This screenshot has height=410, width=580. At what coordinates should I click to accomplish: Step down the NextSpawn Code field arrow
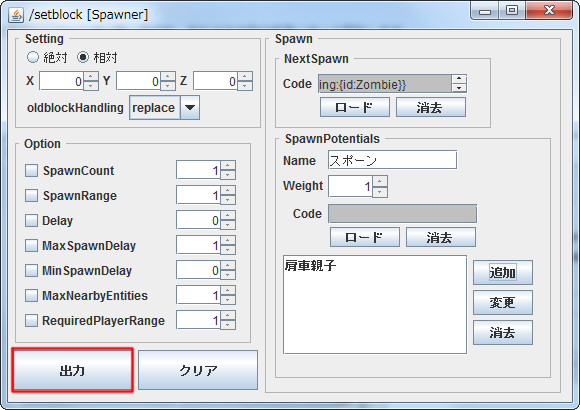[459, 88]
